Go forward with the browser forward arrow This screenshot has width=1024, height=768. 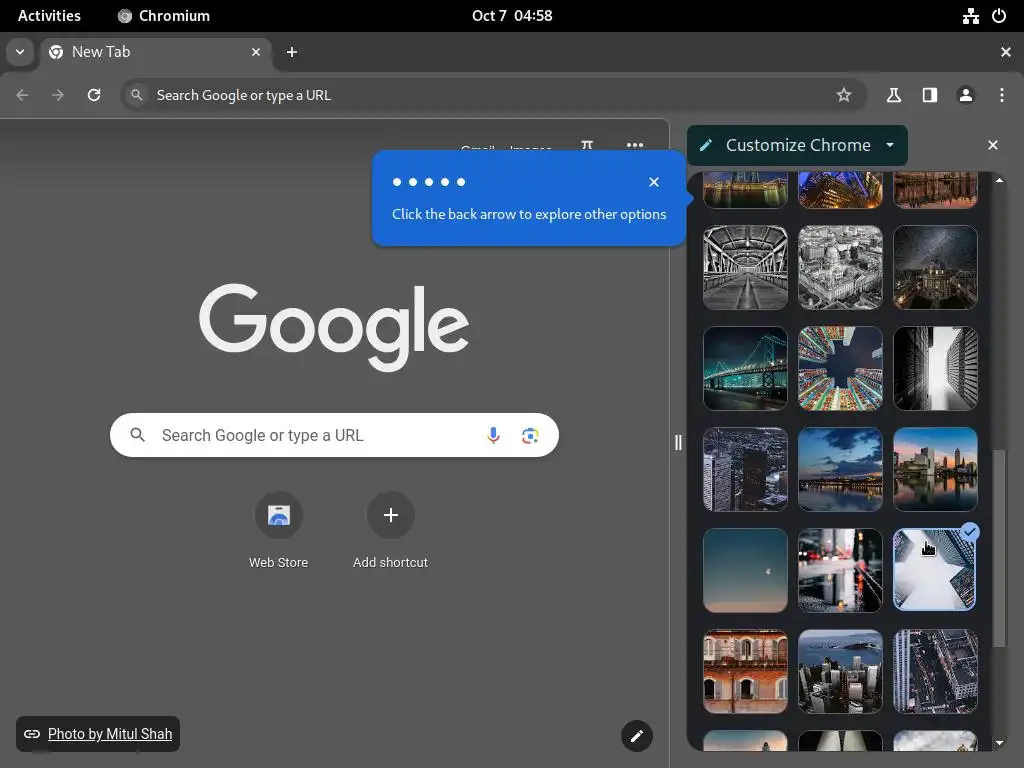pos(58,95)
